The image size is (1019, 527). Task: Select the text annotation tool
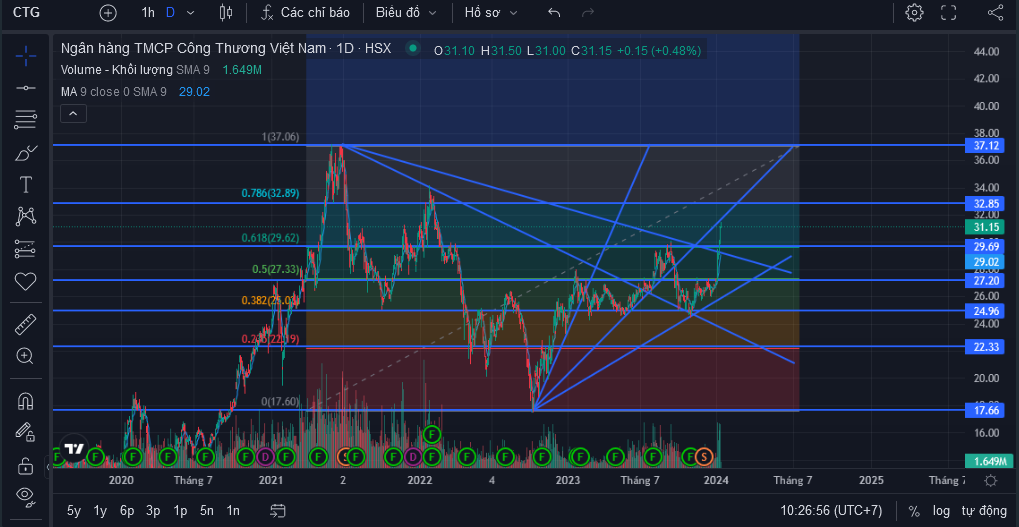(x=25, y=185)
